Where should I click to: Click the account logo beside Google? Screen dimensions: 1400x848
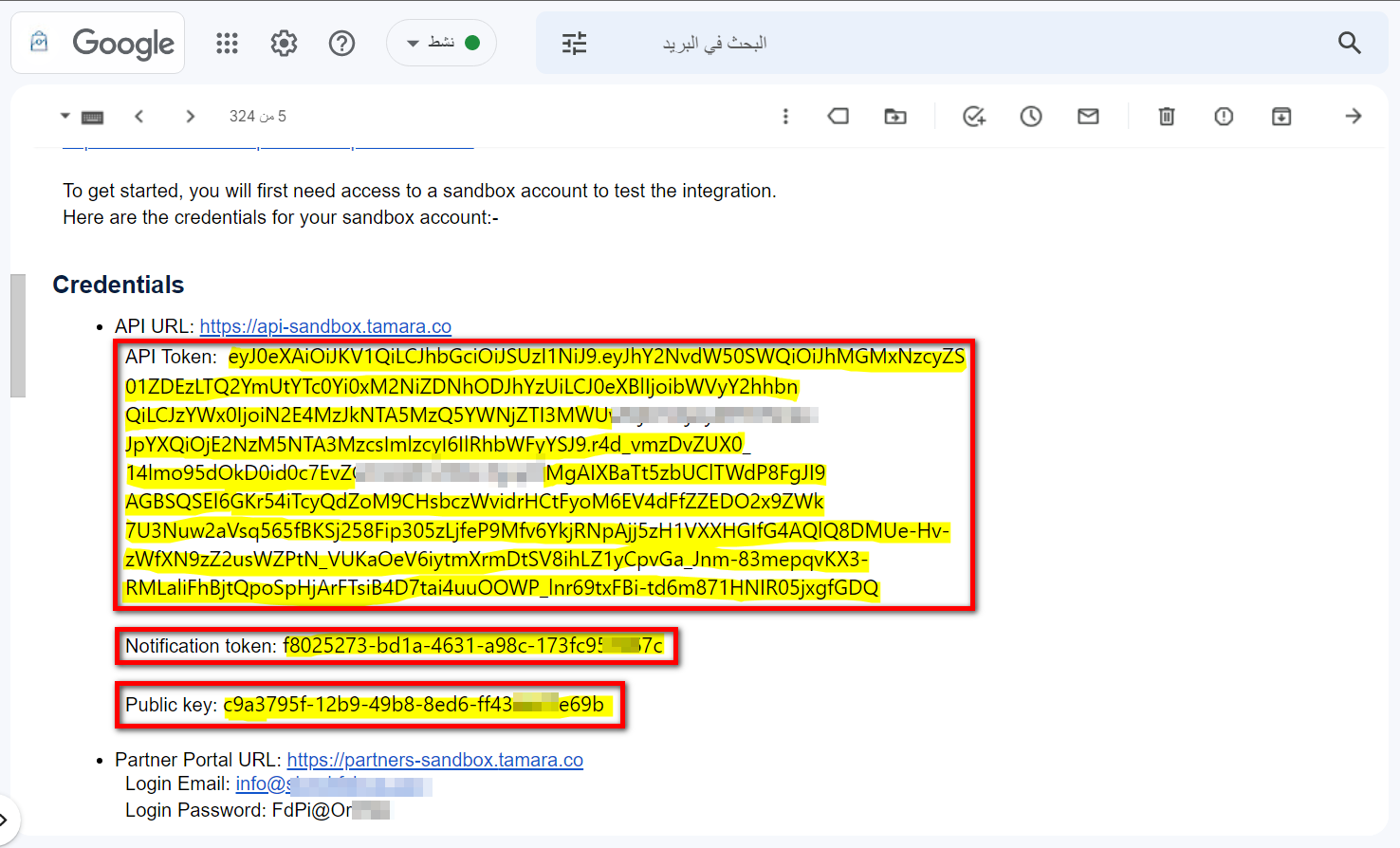pos(39,42)
